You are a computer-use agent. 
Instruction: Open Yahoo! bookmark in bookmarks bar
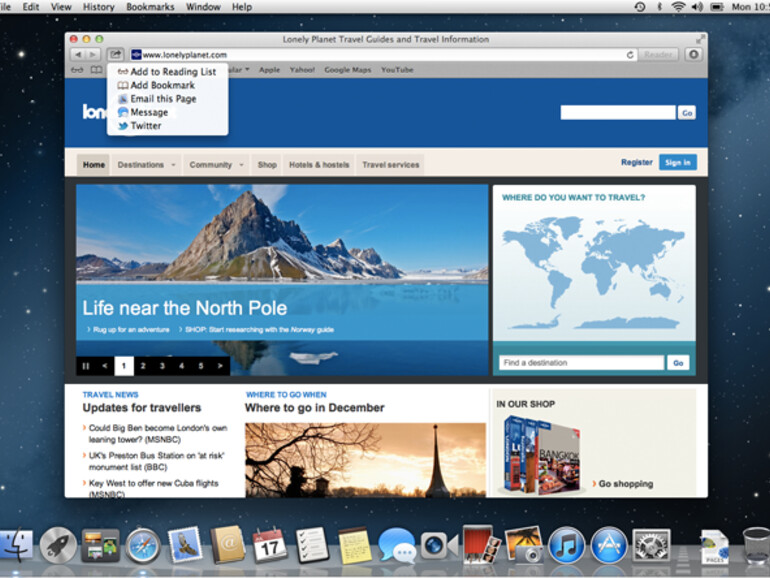[302, 70]
